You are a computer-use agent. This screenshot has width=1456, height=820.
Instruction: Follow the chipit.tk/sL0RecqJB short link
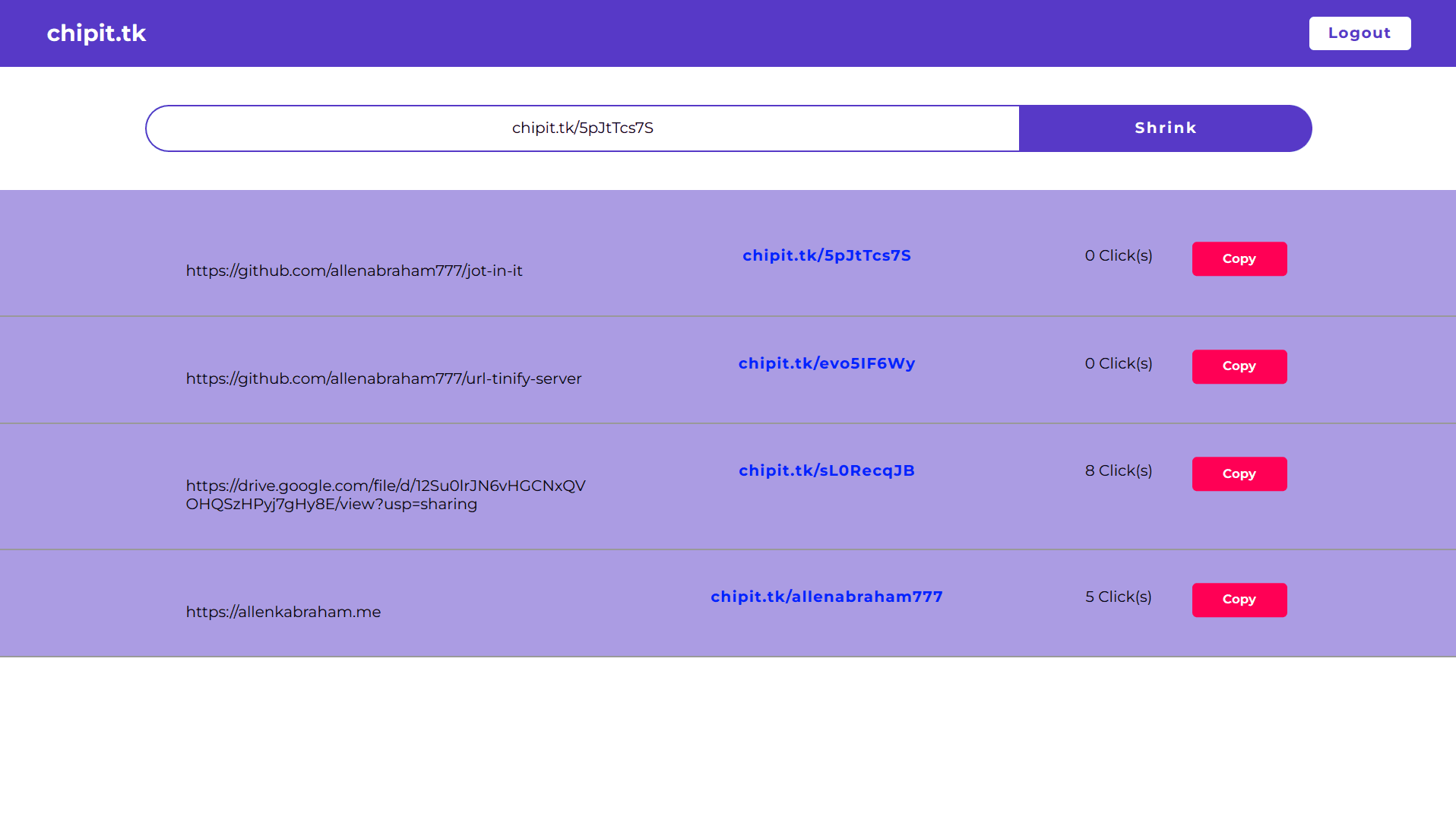[x=826, y=471]
